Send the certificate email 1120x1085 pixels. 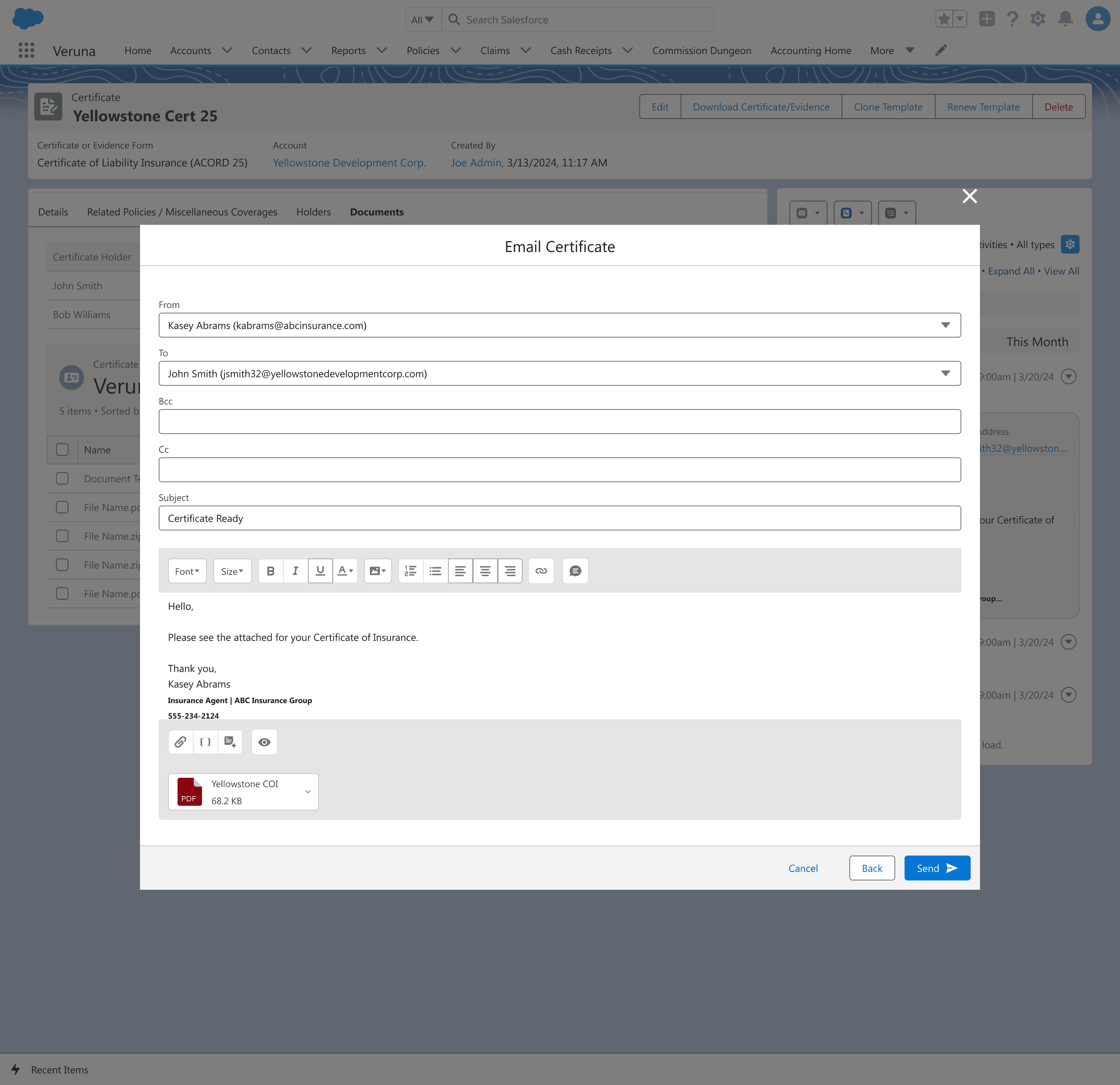936,868
